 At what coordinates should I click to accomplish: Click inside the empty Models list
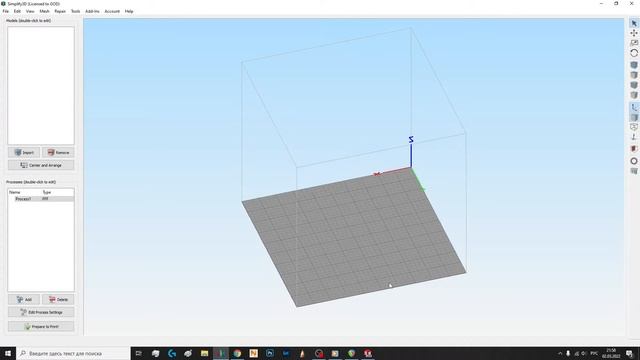click(41, 86)
